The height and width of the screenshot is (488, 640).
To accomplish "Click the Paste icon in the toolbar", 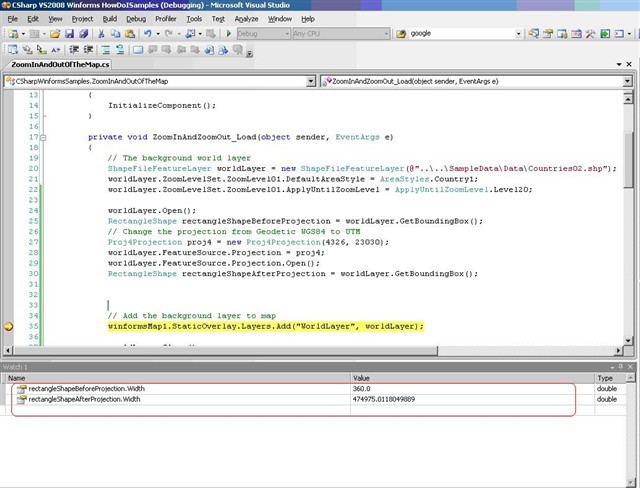I will (129, 33).
